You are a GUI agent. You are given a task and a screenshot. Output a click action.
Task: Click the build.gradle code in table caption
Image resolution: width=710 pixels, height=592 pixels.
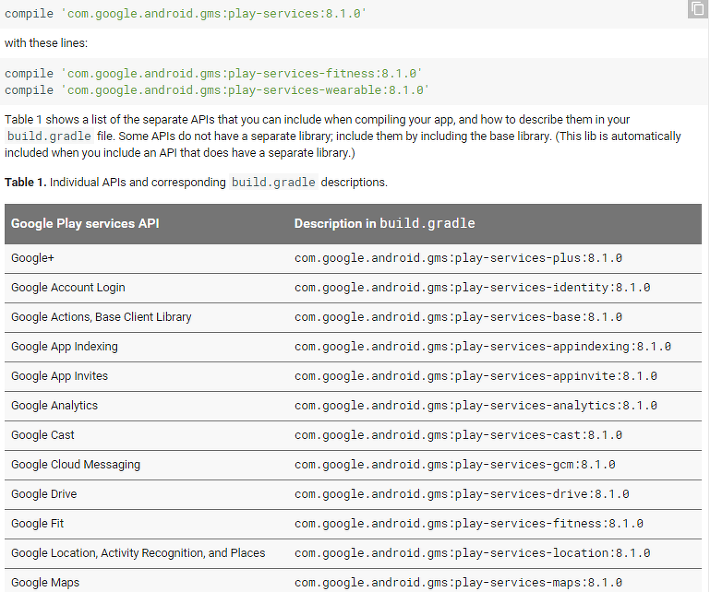[273, 182]
